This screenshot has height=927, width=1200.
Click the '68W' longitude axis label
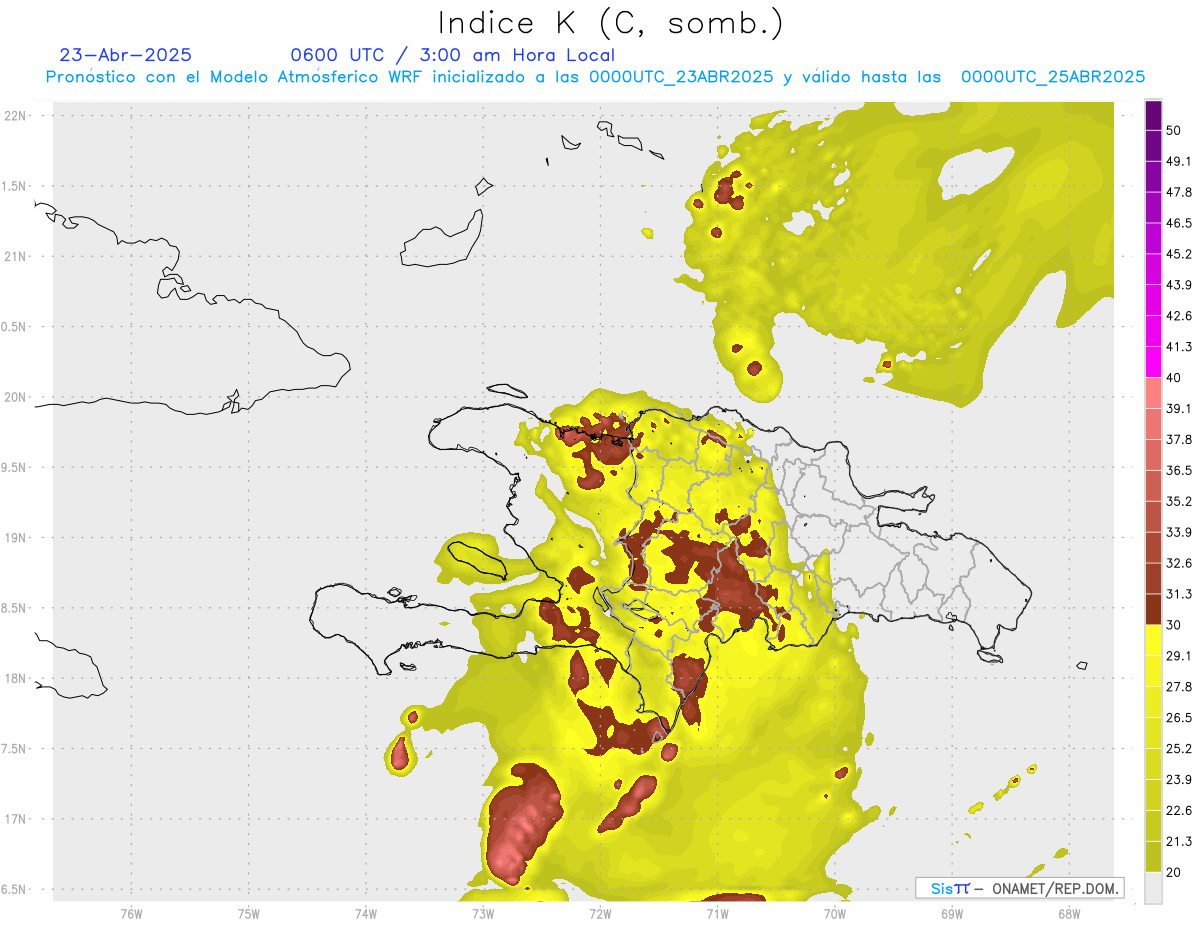pos(1069,914)
